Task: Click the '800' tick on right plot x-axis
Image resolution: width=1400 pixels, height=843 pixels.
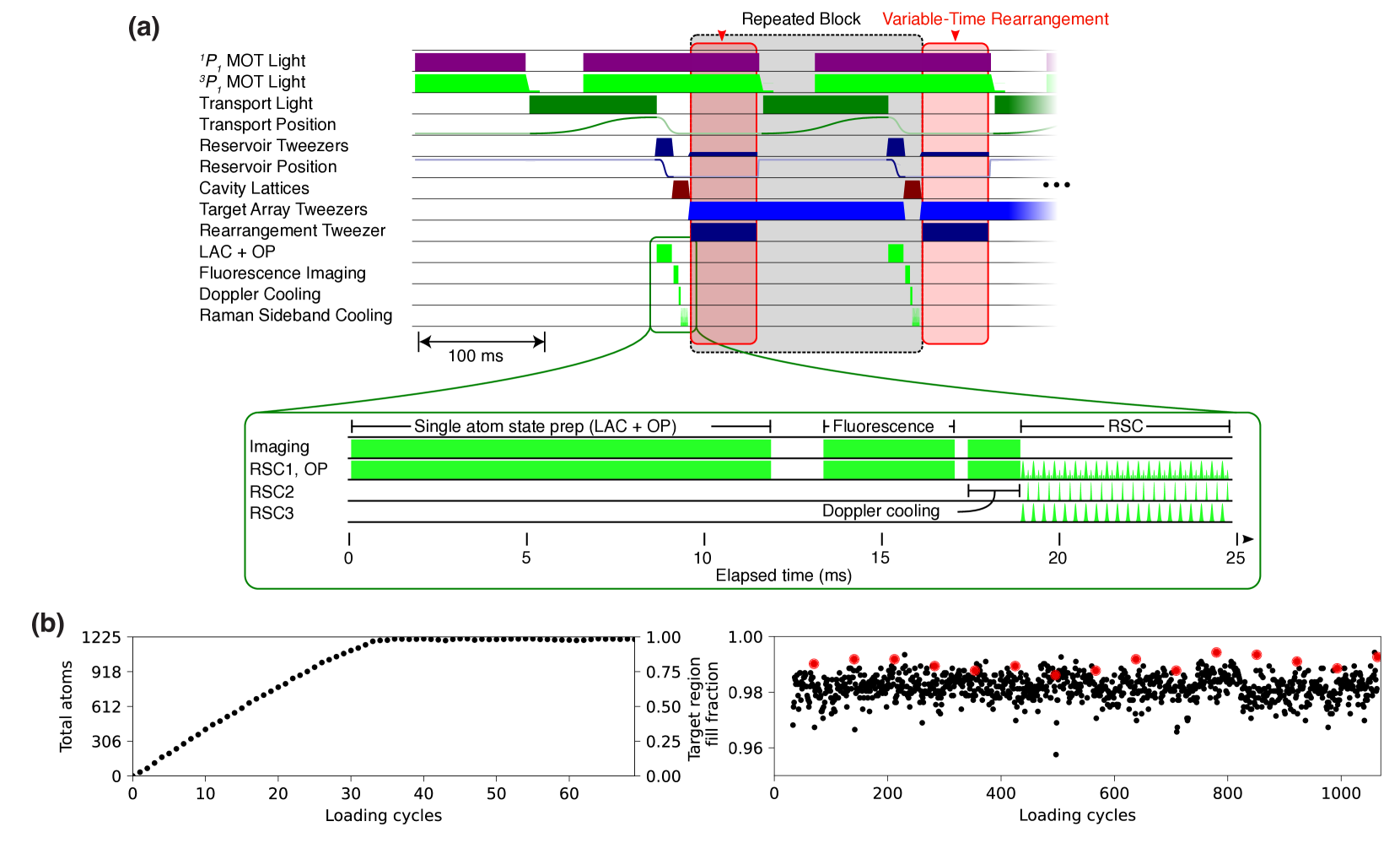Action: [x=1227, y=793]
